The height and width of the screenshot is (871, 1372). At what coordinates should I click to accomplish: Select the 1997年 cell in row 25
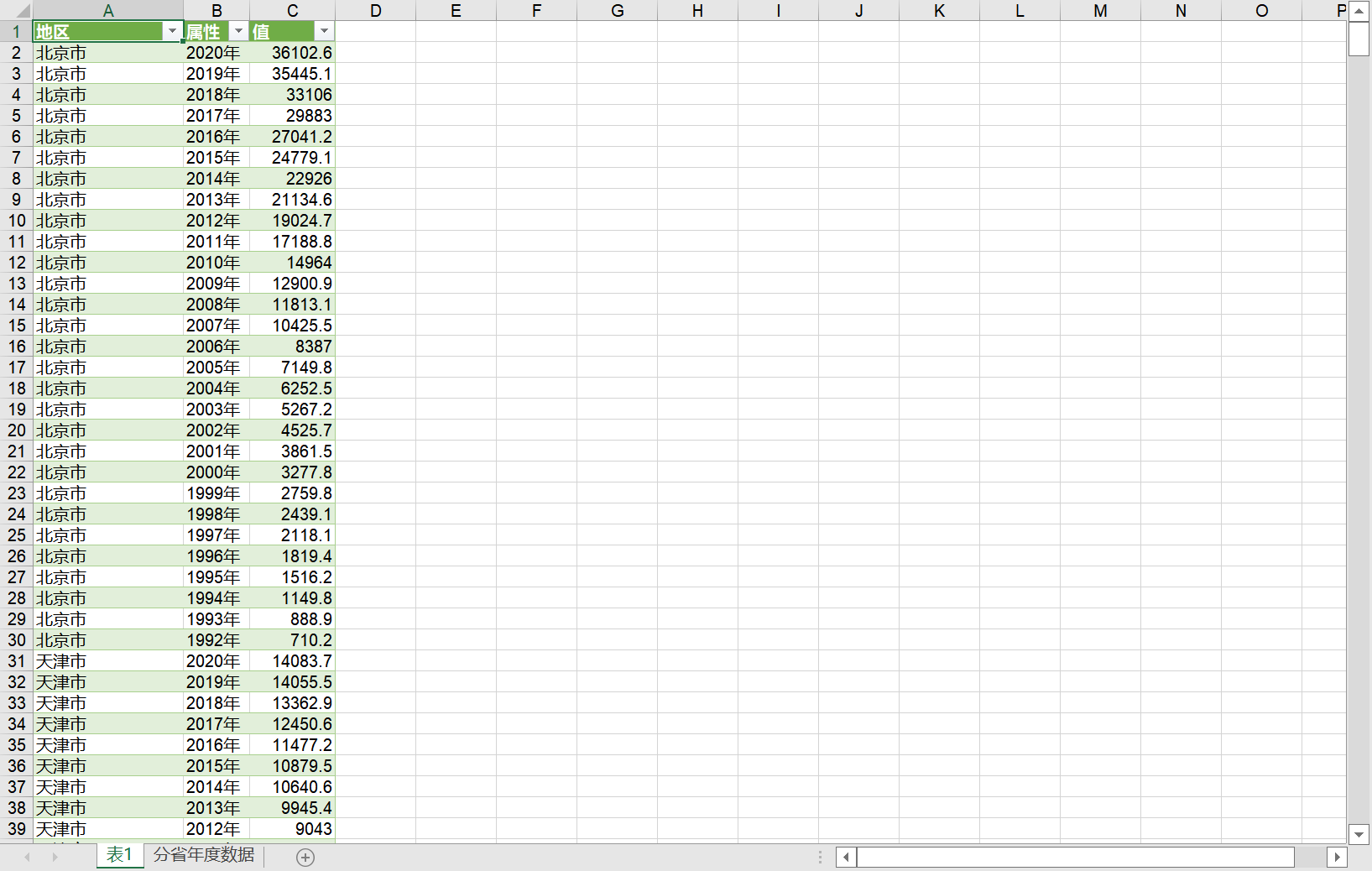pyautogui.click(x=216, y=535)
